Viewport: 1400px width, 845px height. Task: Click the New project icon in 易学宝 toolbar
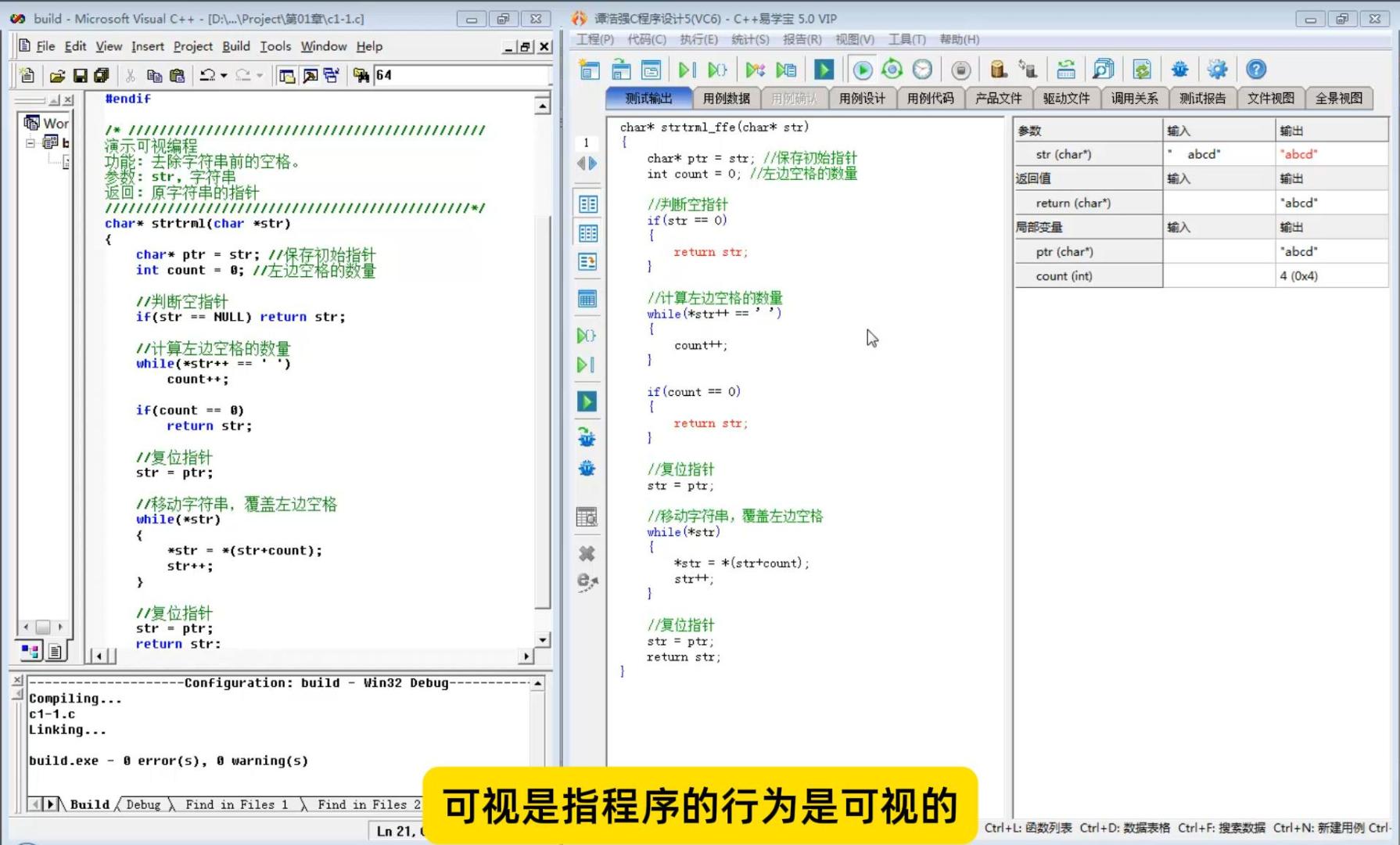click(x=589, y=70)
